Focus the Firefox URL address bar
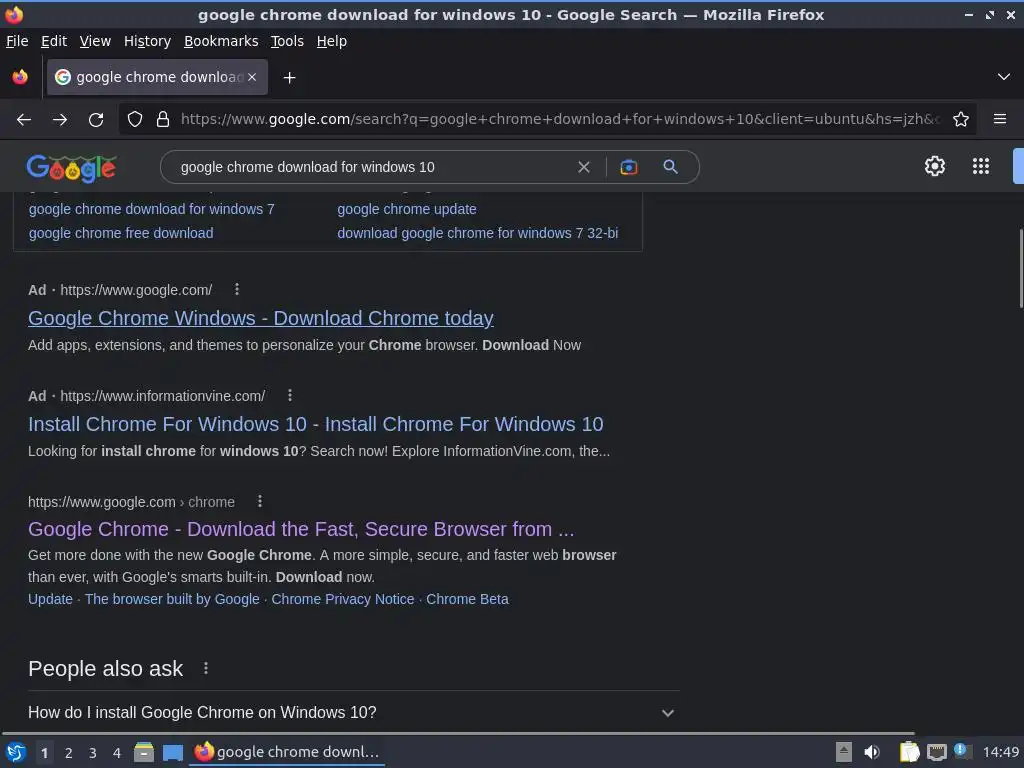The height and width of the screenshot is (768, 1024). tap(560, 120)
